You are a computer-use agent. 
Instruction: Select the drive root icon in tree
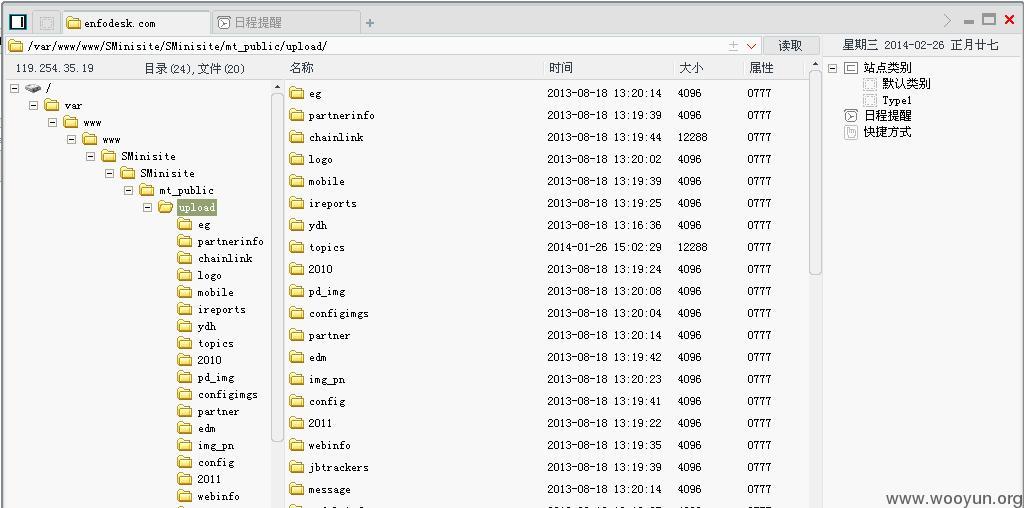point(33,88)
